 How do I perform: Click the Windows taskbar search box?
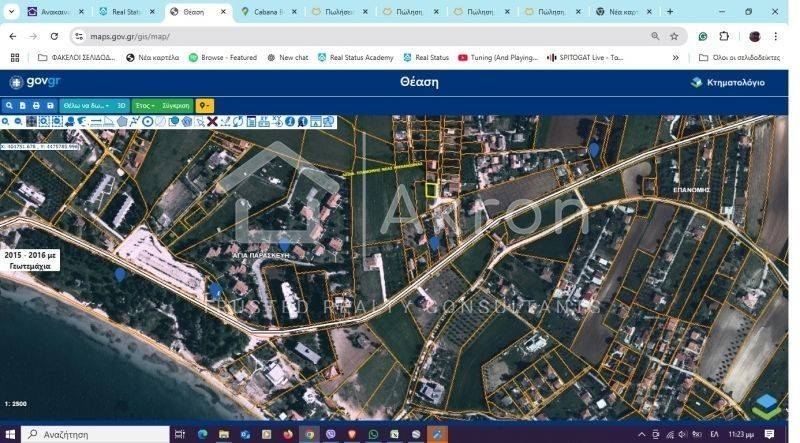pyautogui.click(x=95, y=434)
